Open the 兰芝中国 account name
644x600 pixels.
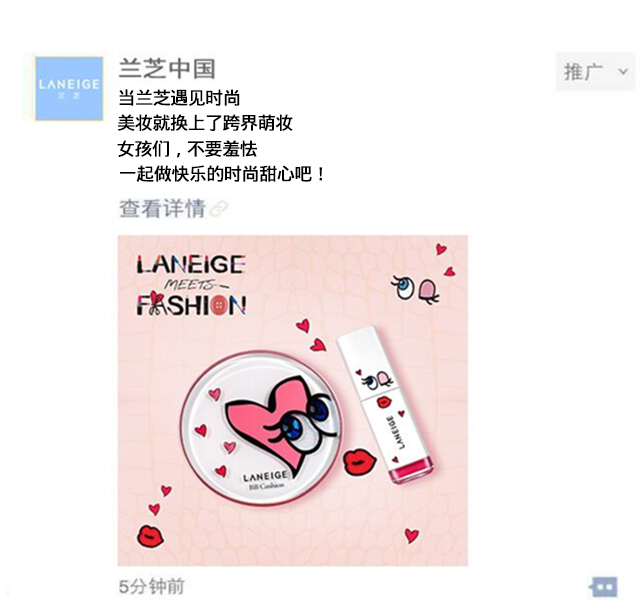point(167,69)
